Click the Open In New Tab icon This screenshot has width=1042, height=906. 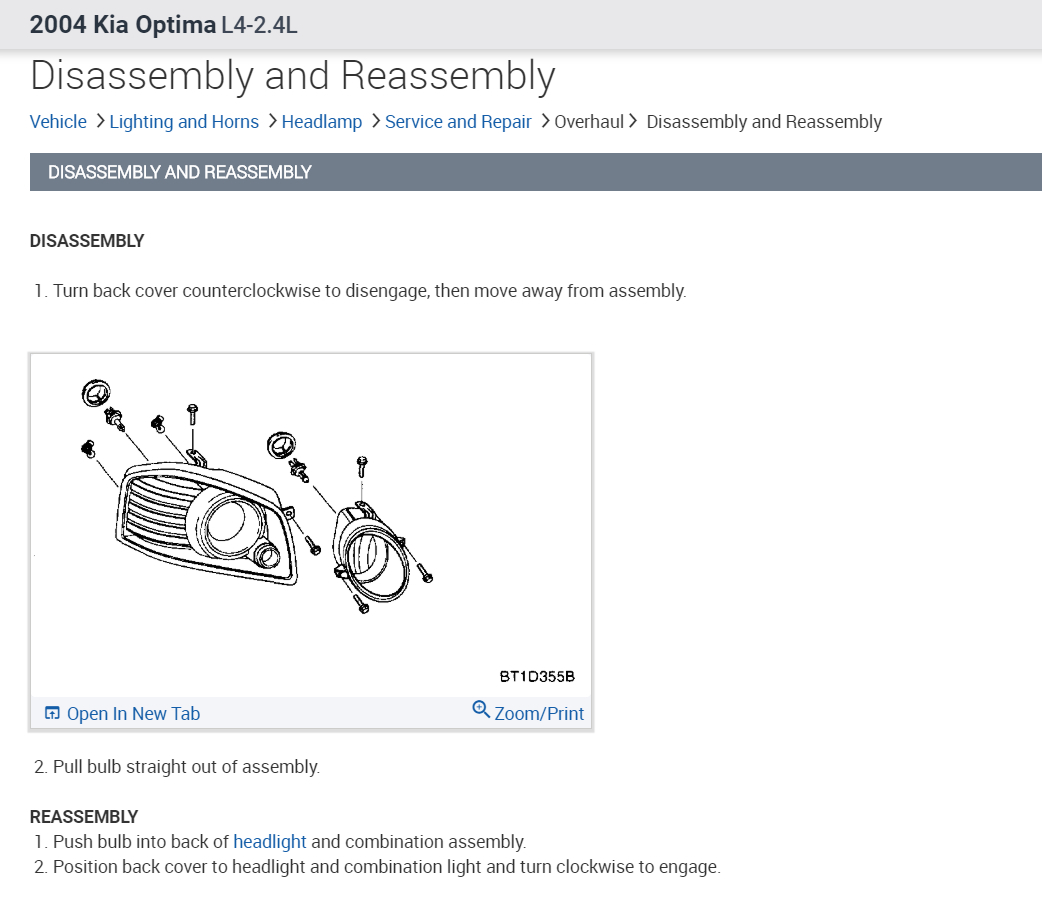pyautogui.click(x=52, y=713)
